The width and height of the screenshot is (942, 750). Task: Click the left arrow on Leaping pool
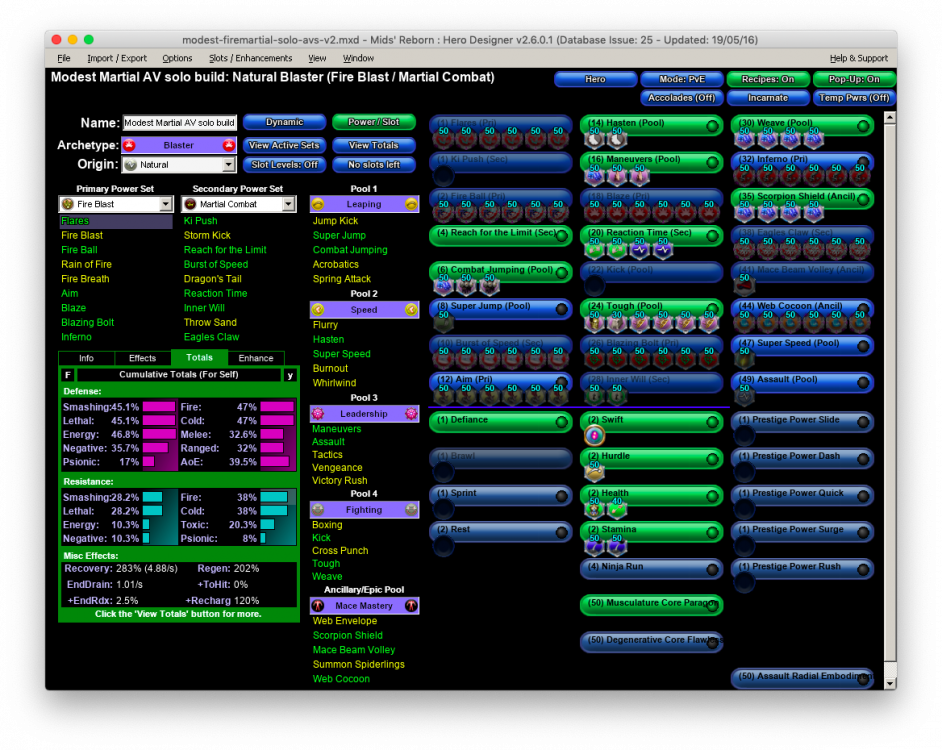pos(318,203)
